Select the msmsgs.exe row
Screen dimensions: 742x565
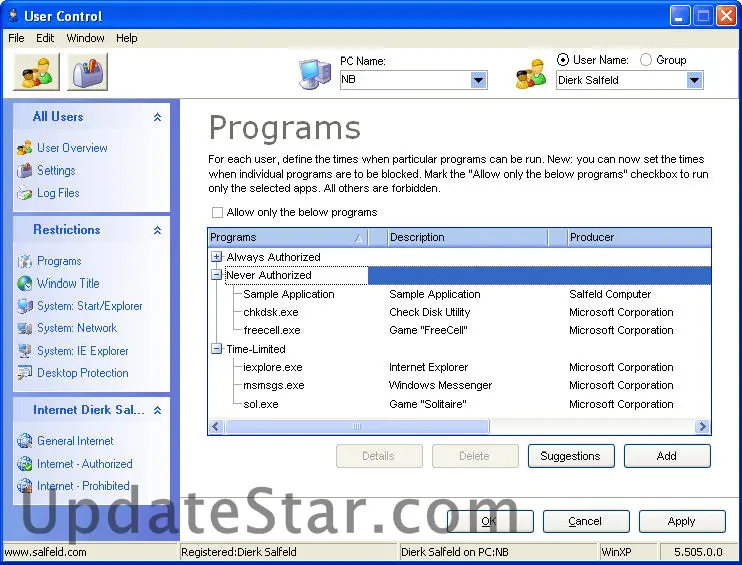[459, 385]
